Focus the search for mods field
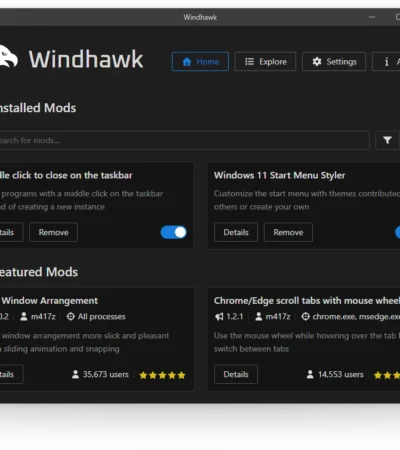400x450 pixels. pyautogui.click(x=184, y=140)
